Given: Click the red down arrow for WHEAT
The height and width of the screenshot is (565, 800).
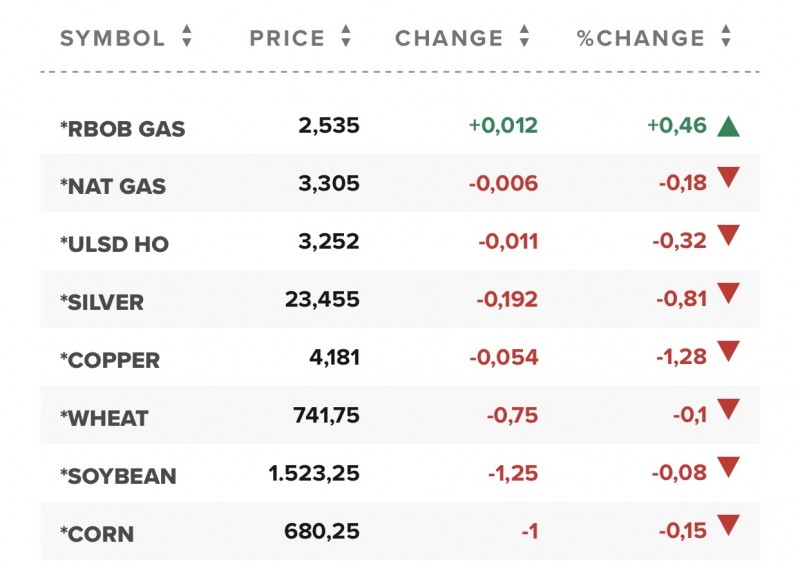Looking at the screenshot, I should tap(728, 409).
